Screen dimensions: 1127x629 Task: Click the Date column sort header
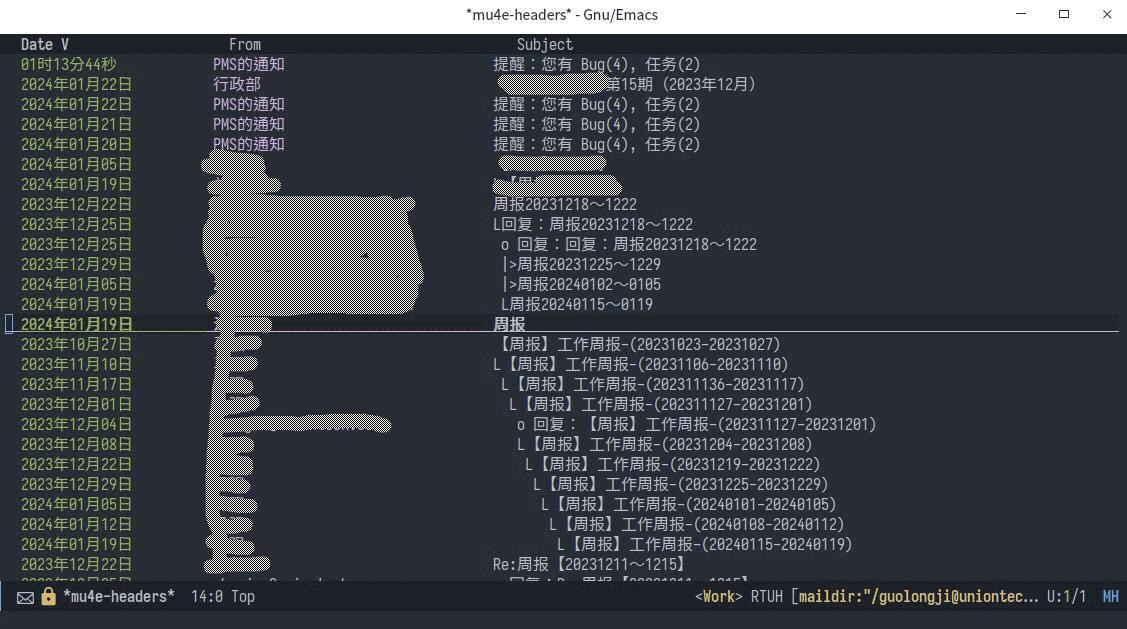[44, 44]
